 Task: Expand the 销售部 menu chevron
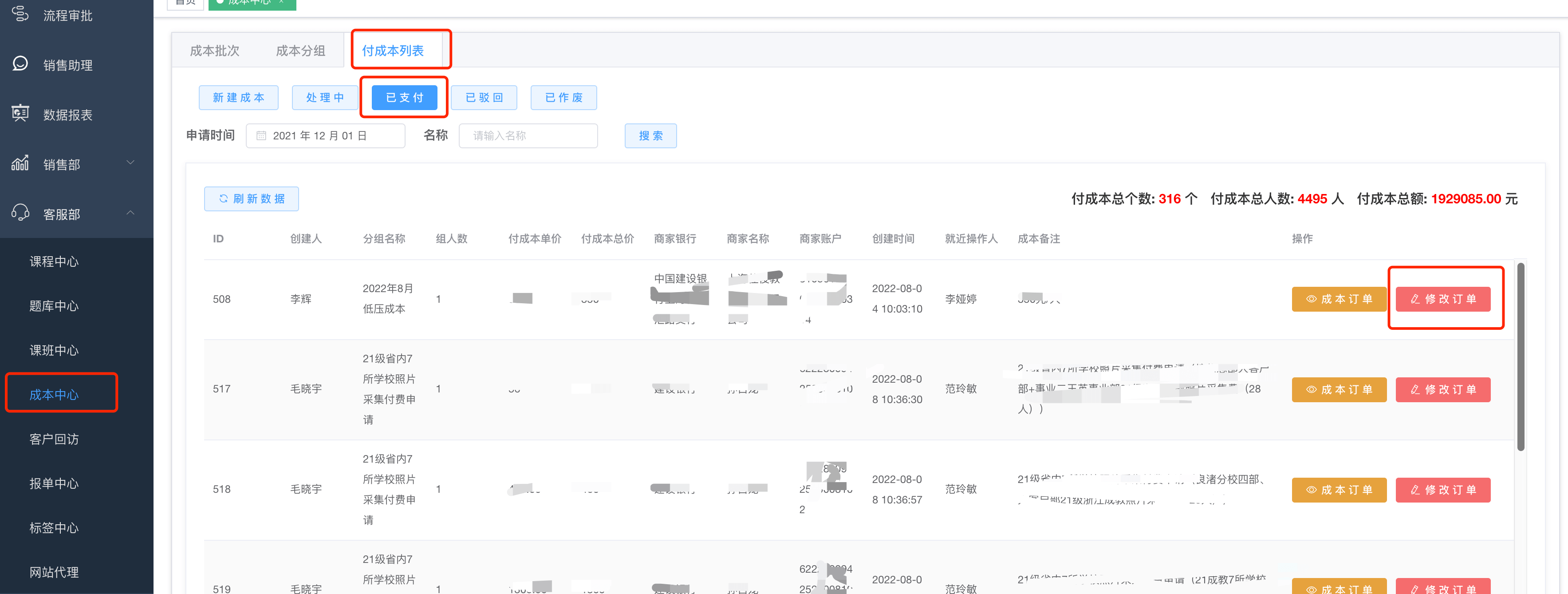[x=130, y=162]
